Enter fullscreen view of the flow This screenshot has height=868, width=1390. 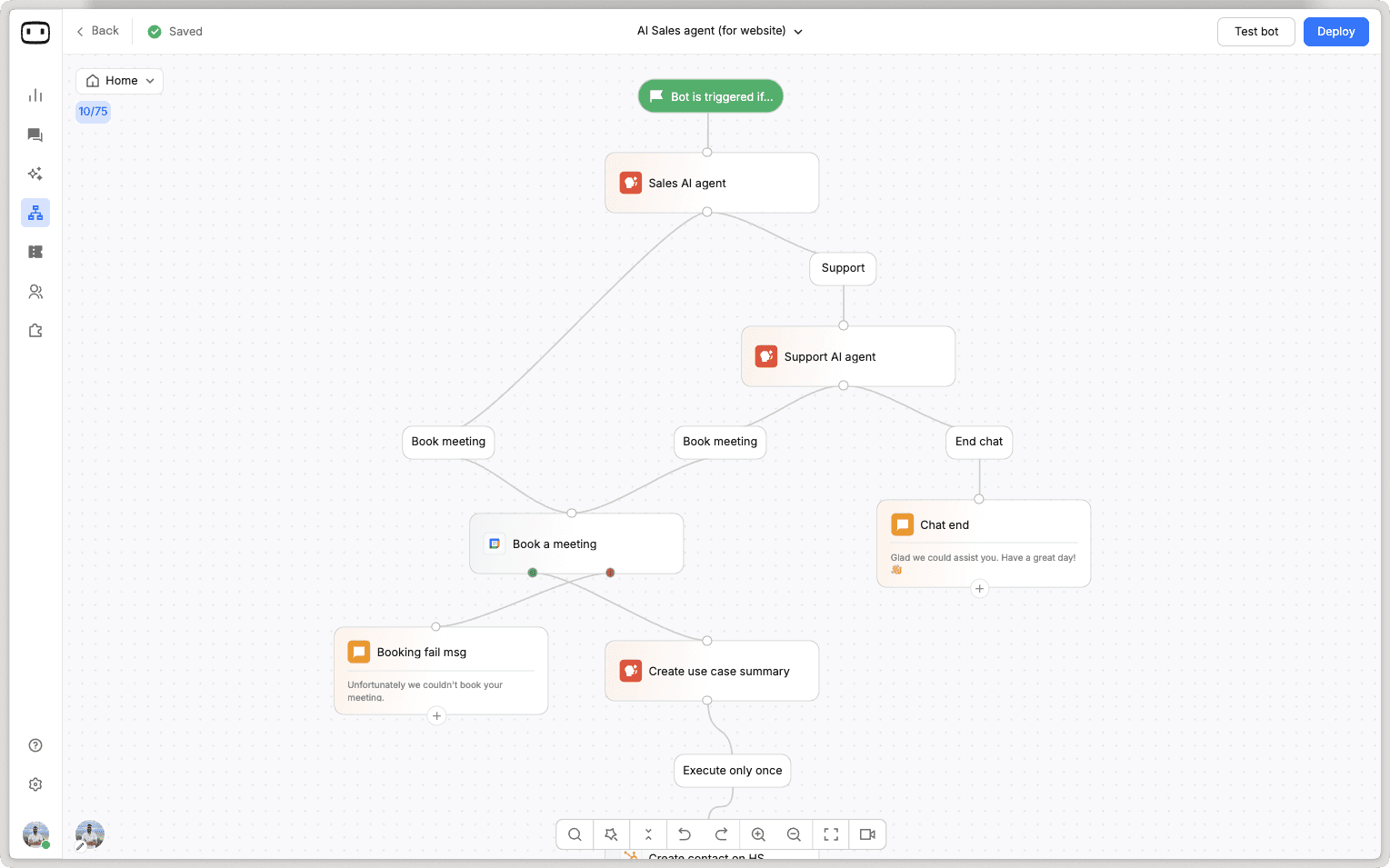coord(830,833)
